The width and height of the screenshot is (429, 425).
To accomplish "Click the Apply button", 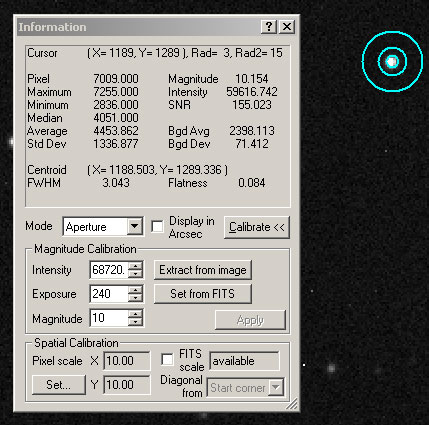I will pyautogui.click(x=250, y=320).
